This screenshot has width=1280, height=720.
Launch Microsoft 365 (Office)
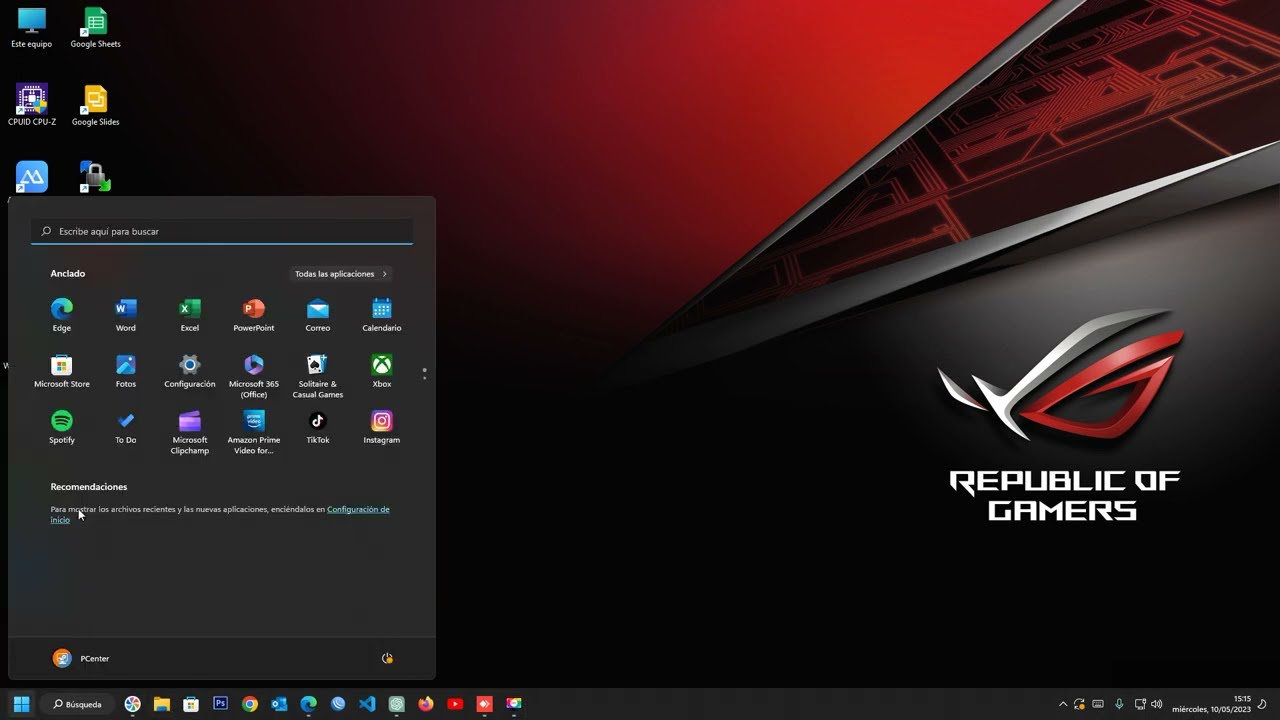254,375
